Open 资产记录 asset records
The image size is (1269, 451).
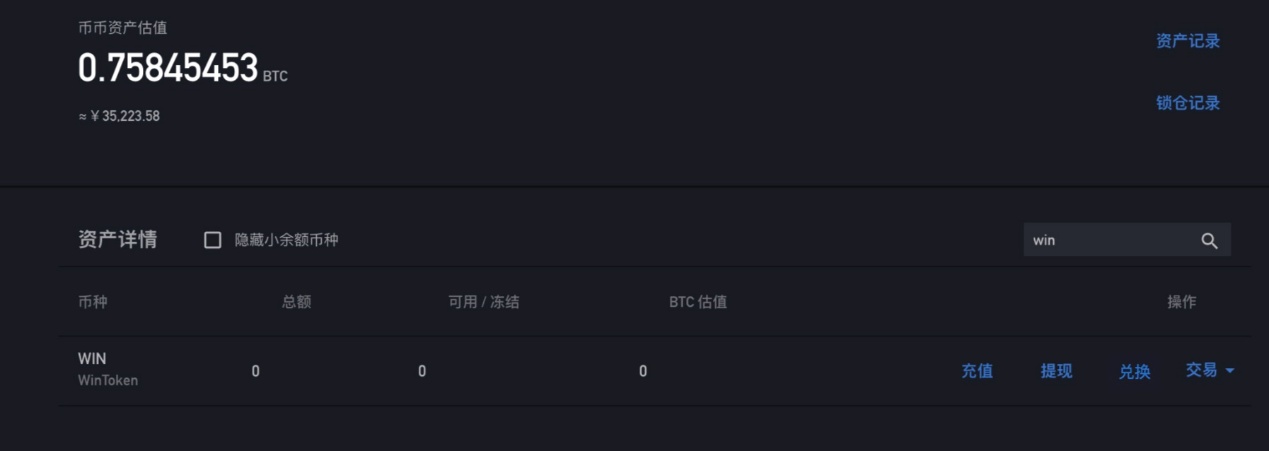[1188, 41]
